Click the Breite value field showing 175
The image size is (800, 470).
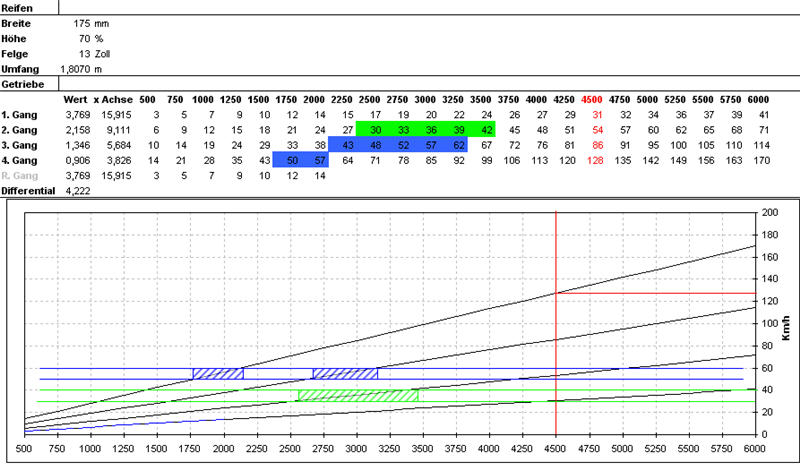point(83,21)
